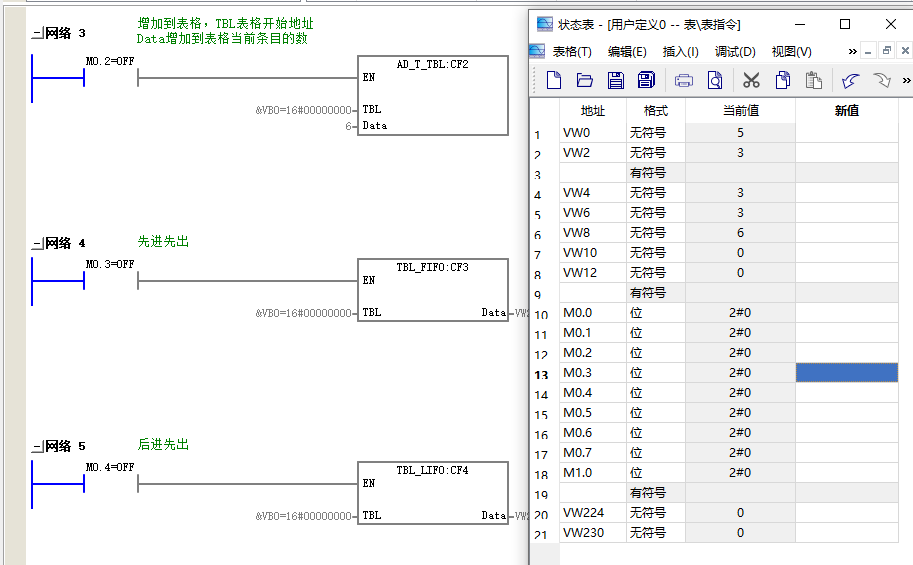Select the VW0 address cell
Image resolution: width=913 pixels, height=565 pixels.
pyautogui.click(x=593, y=133)
